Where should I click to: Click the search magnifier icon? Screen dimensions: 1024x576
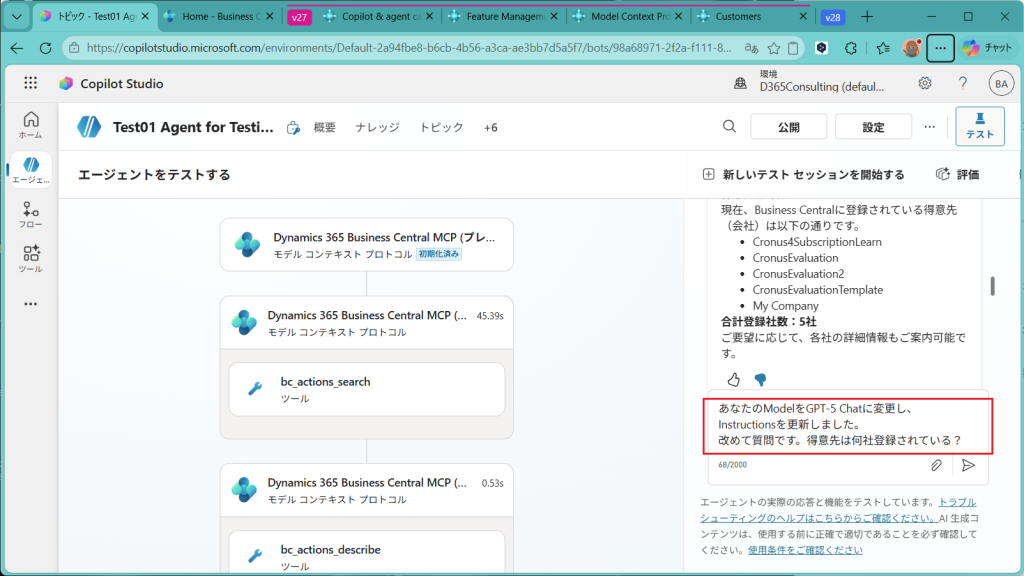(x=730, y=126)
